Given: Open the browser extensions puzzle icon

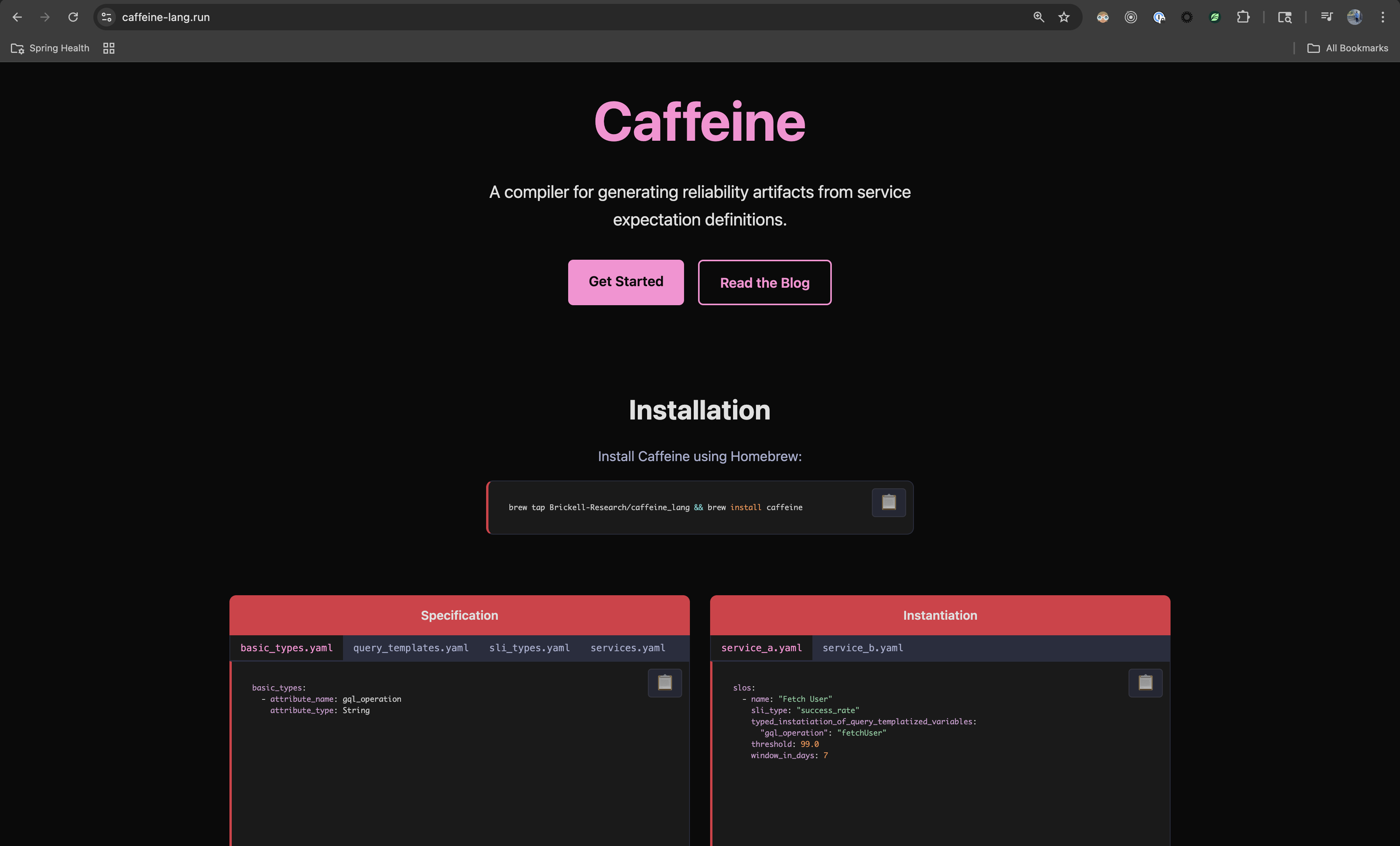Looking at the screenshot, I should (x=1243, y=17).
